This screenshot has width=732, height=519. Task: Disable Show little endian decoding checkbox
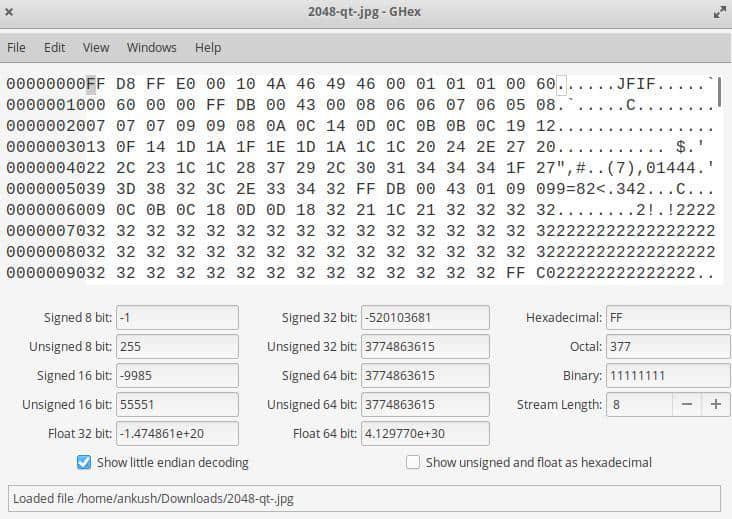84,463
